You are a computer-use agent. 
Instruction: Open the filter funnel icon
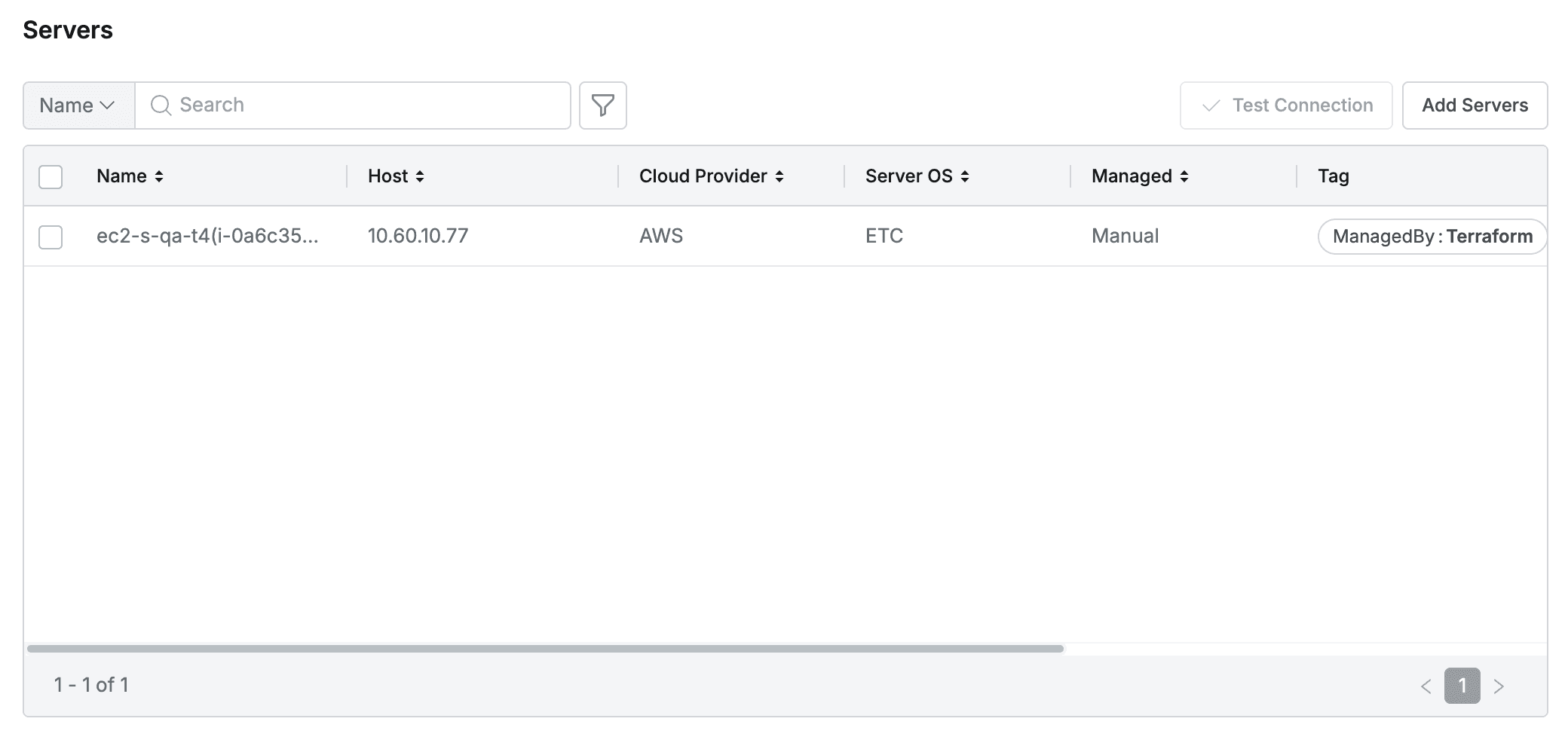click(602, 105)
